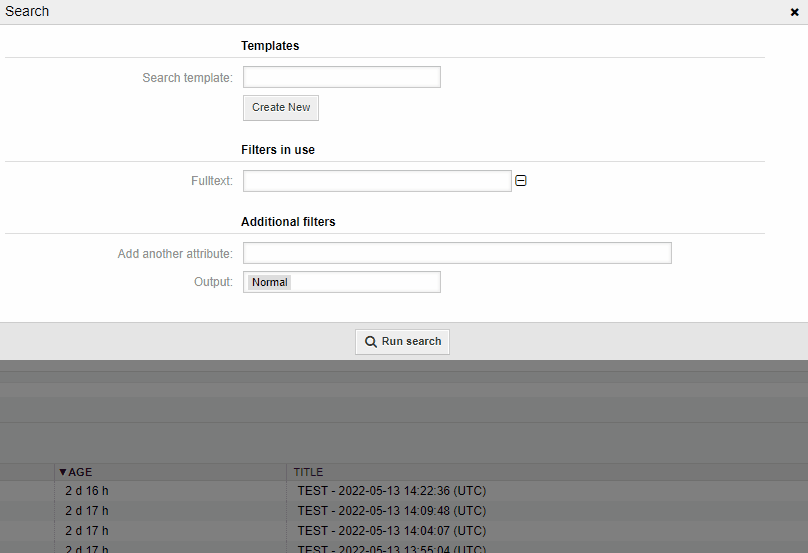Open the Output format field
Viewport: 808px width, 553px height.
tap(341, 282)
